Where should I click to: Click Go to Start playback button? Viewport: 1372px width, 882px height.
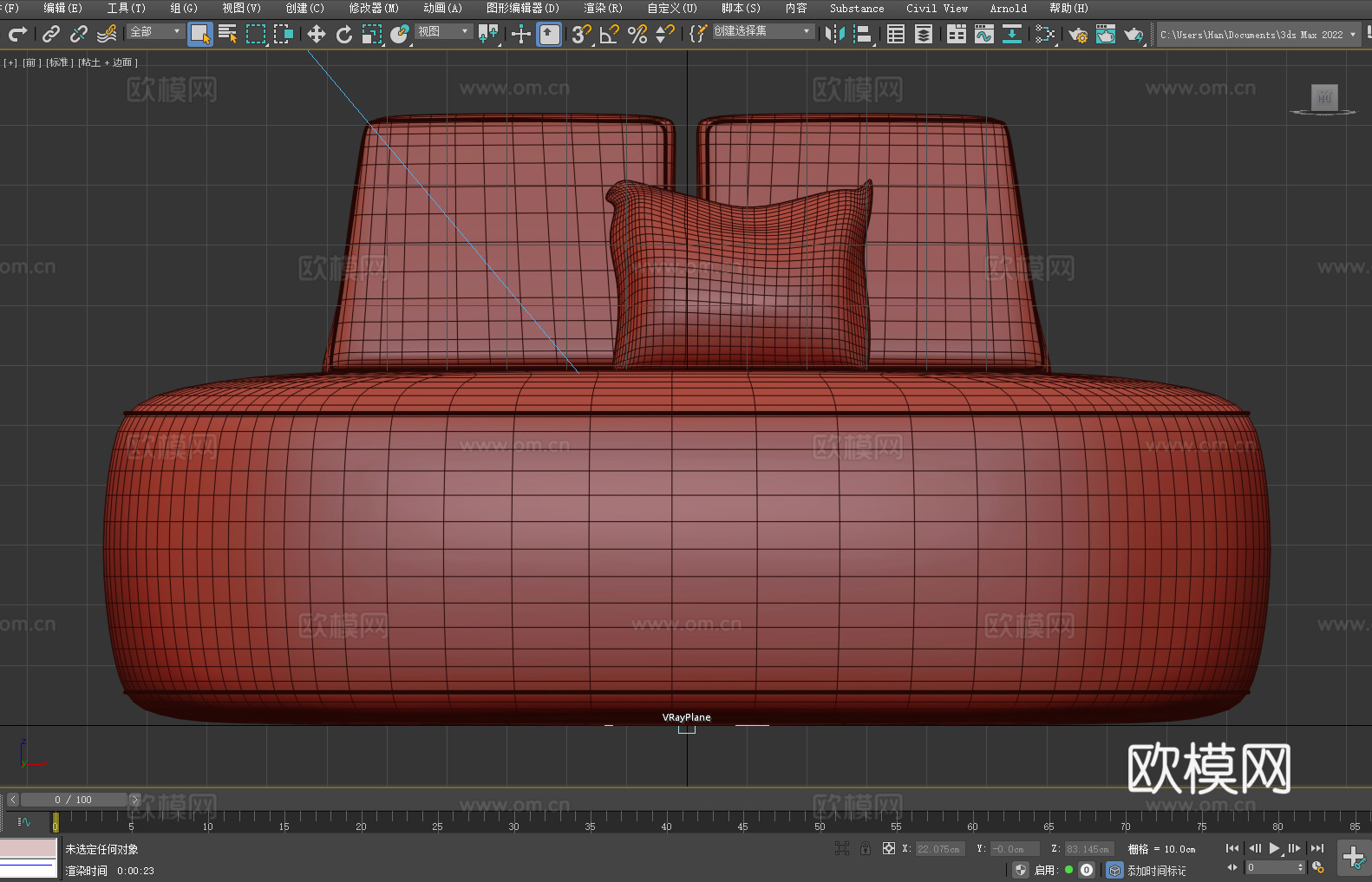[1232, 848]
